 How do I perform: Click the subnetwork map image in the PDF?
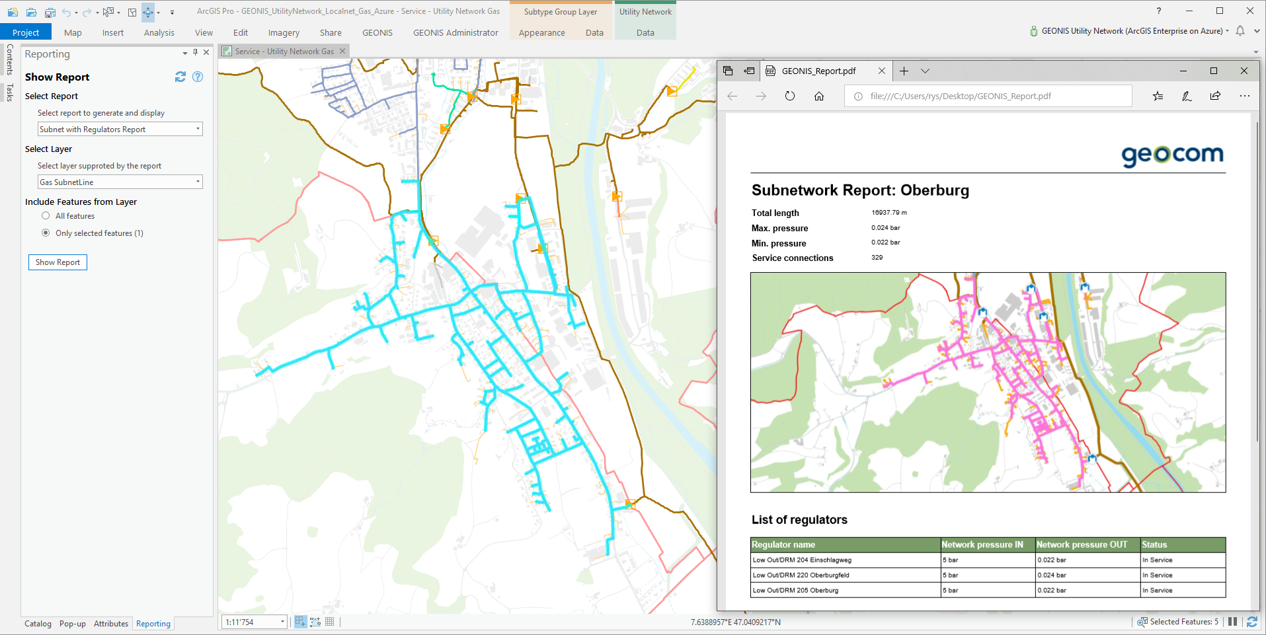988,382
